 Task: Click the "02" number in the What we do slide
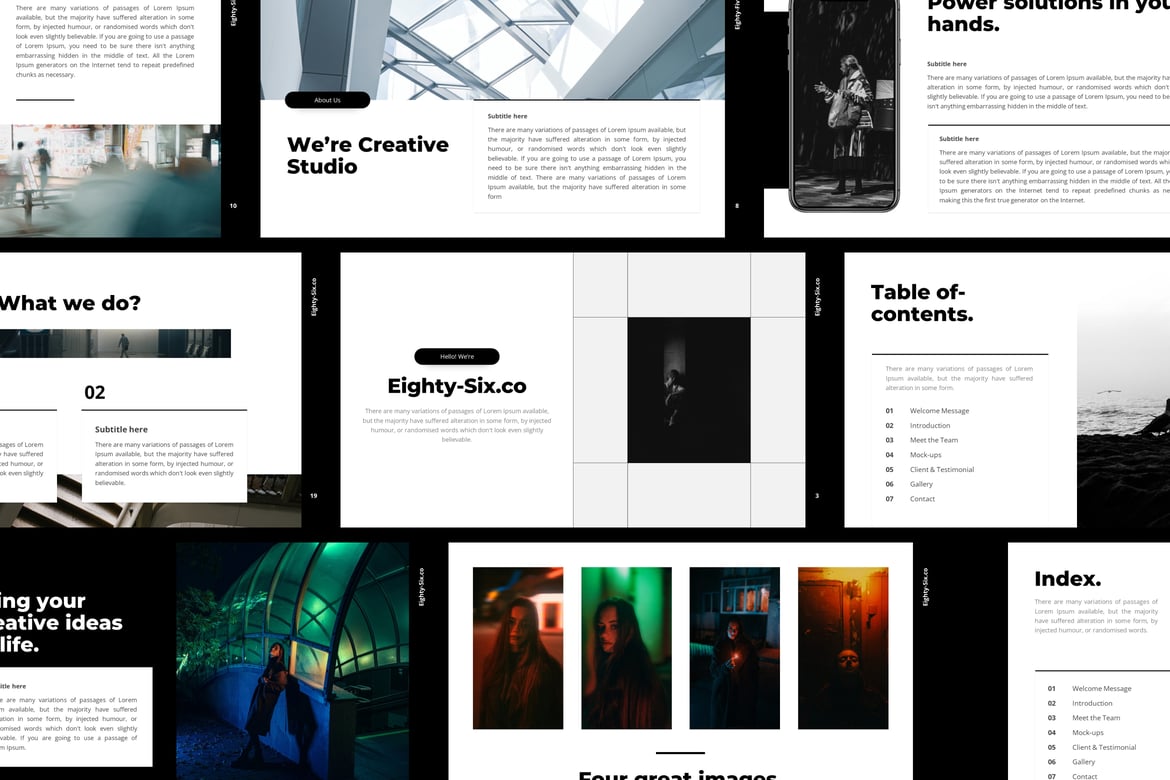tap(95, 393)
